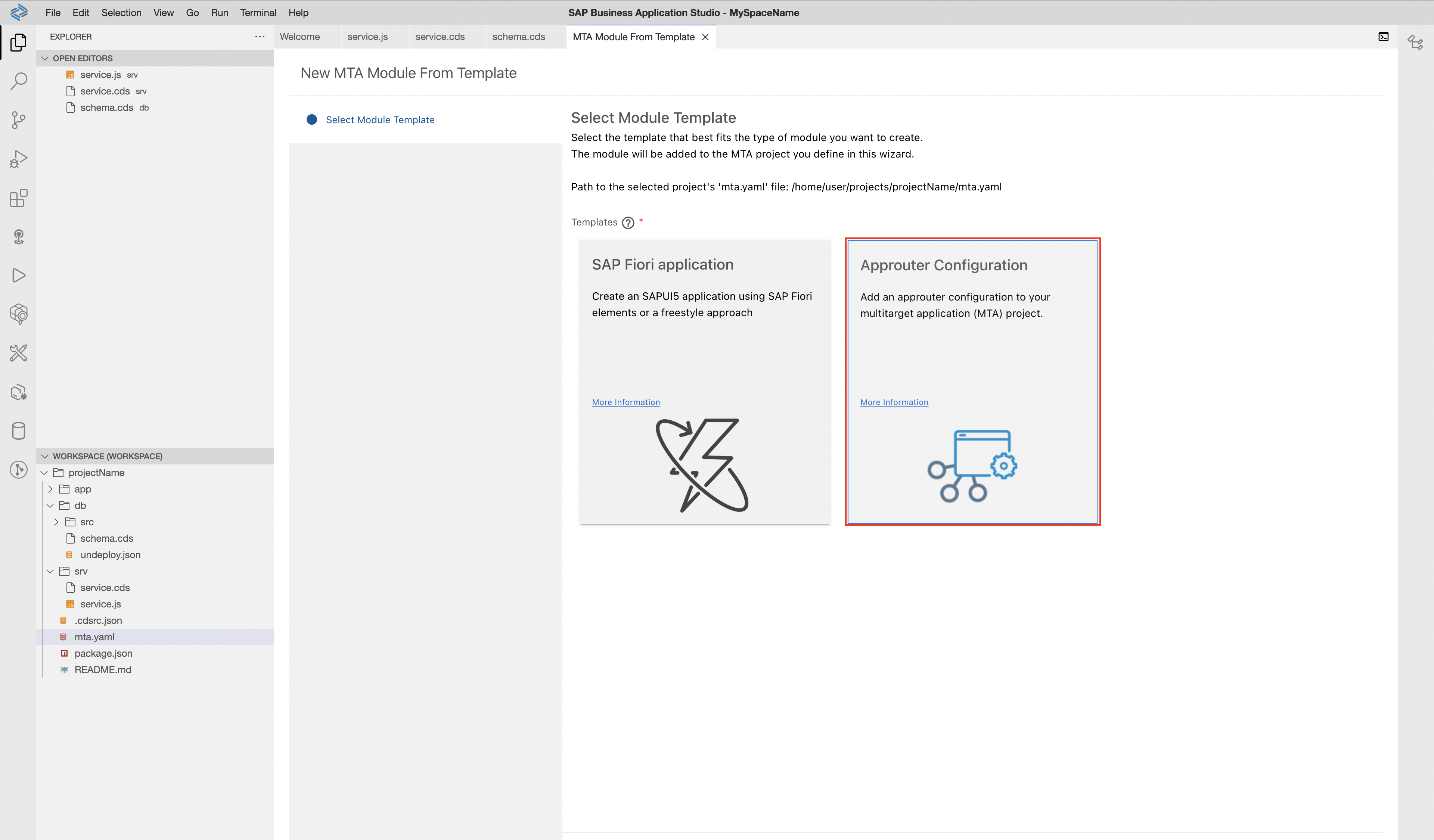Open the database cylinder icon in activity bar
Viewport: 1434px width, 840px height.
[x=18, y=431]
